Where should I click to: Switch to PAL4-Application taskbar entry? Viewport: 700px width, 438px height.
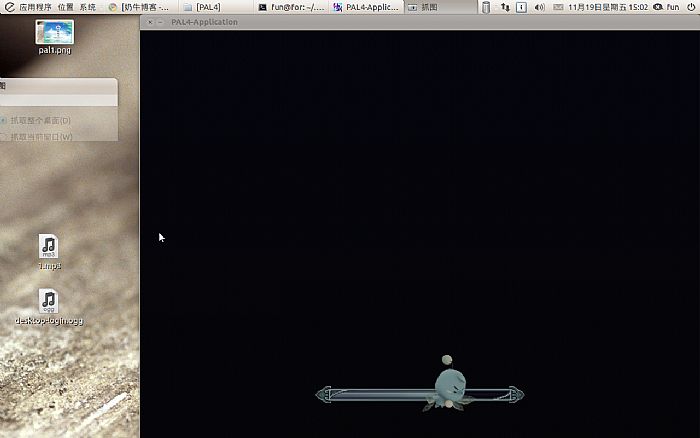click(367, 6)
